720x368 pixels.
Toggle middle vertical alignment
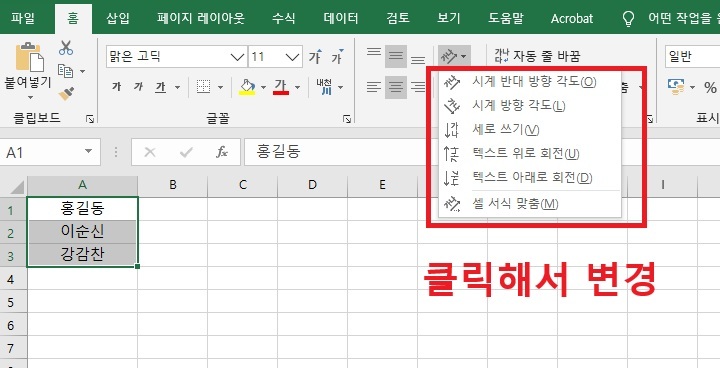[396, 57]
